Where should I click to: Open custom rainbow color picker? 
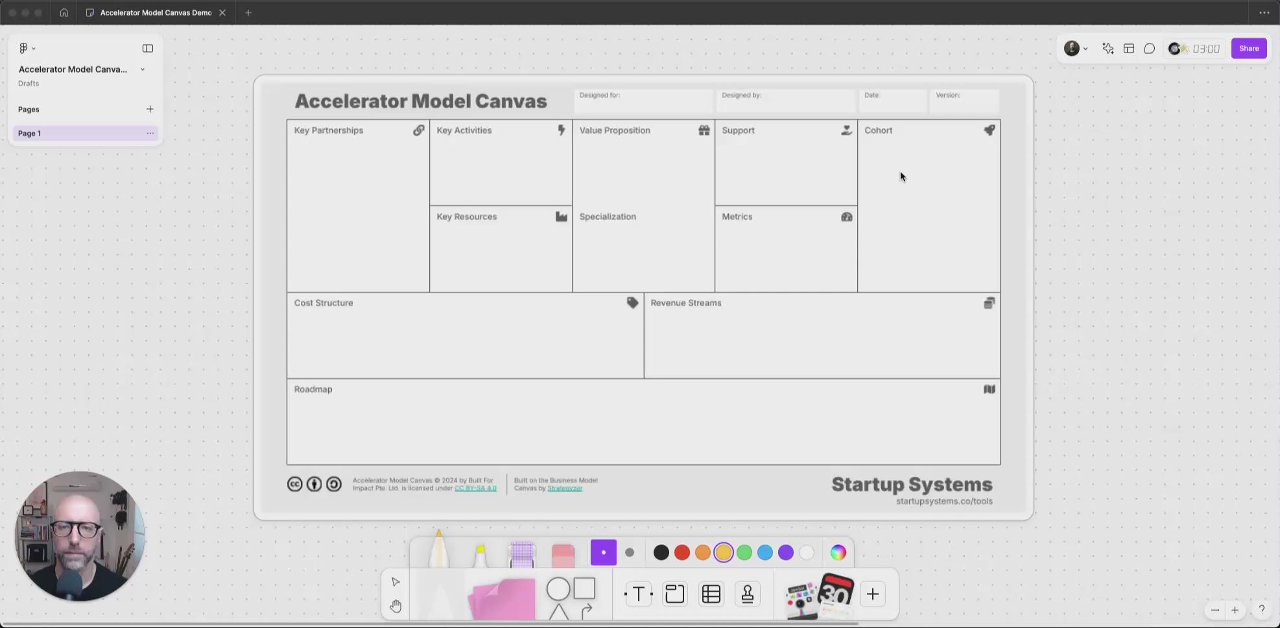[838, 552]
